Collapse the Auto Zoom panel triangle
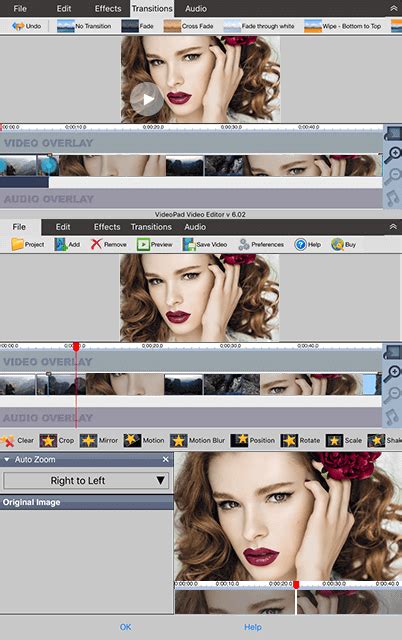This screenshot has height=640, width=402. click(7, 460)
